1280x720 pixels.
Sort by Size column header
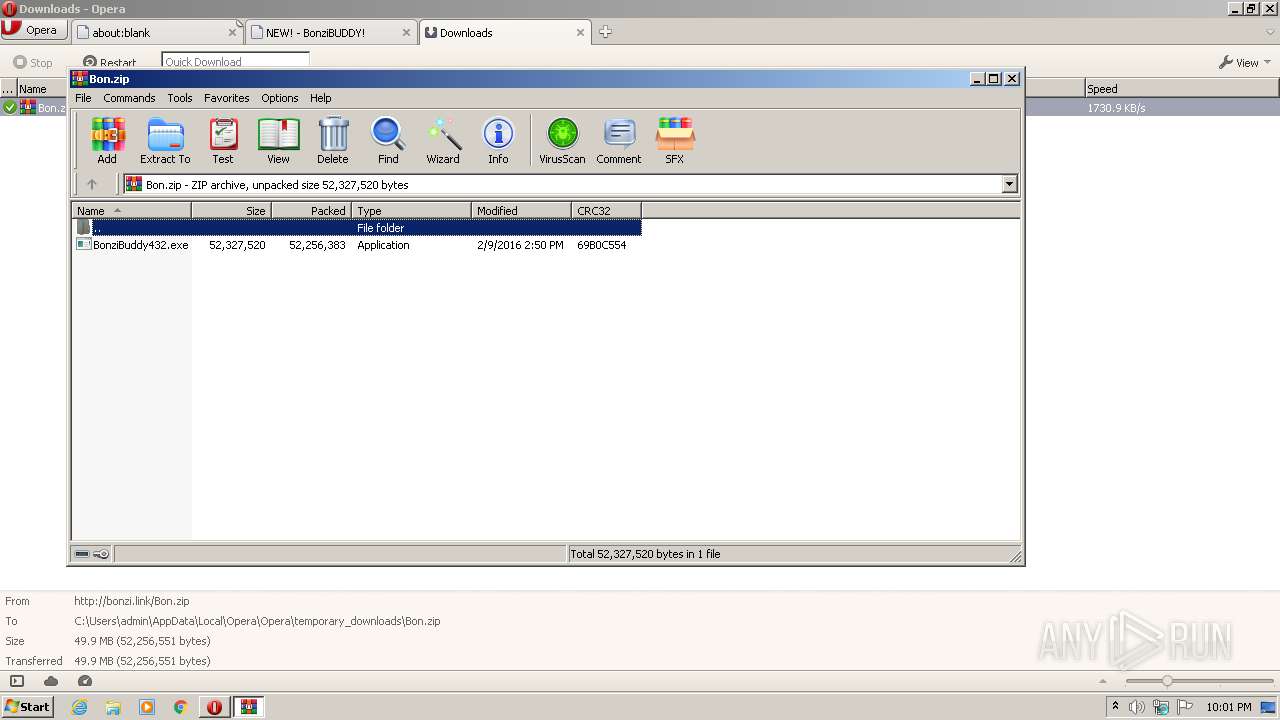(x=231, y=210)
